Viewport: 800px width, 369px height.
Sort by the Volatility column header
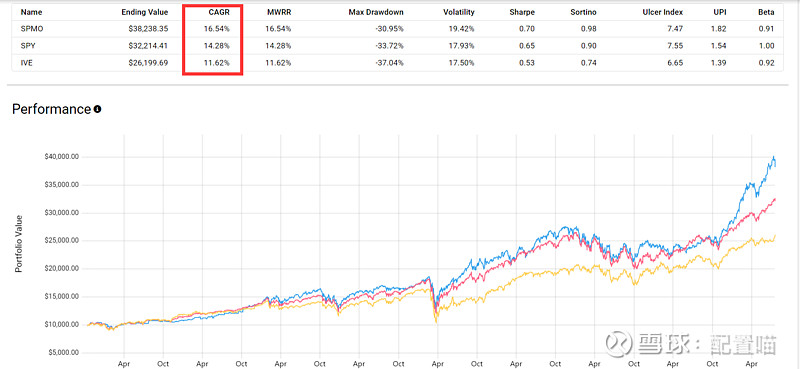[459, 12]
